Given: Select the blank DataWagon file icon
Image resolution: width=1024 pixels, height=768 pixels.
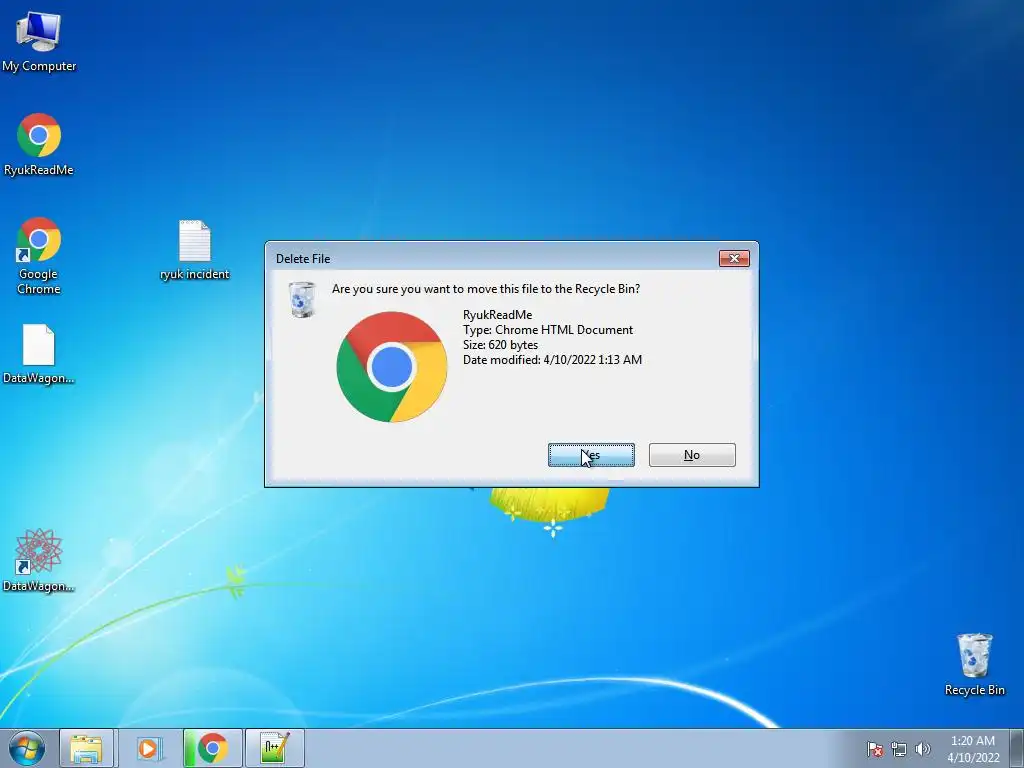Looking at the screenshot, I should coord(39,354).
